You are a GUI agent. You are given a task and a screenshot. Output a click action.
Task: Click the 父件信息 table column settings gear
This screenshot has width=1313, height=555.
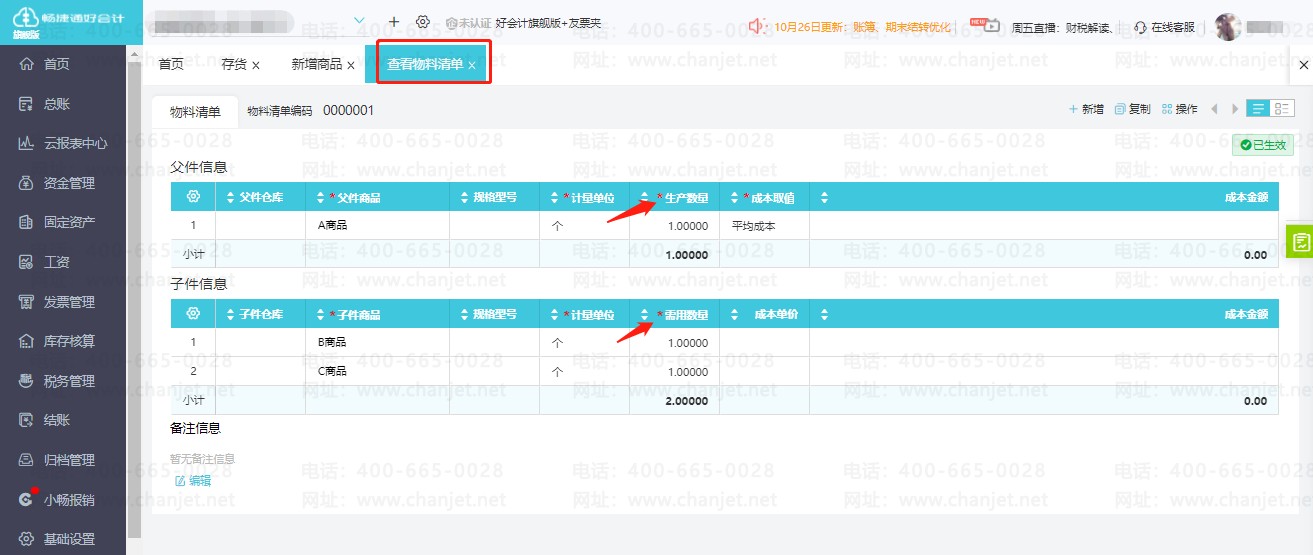[x=193, y=198]
